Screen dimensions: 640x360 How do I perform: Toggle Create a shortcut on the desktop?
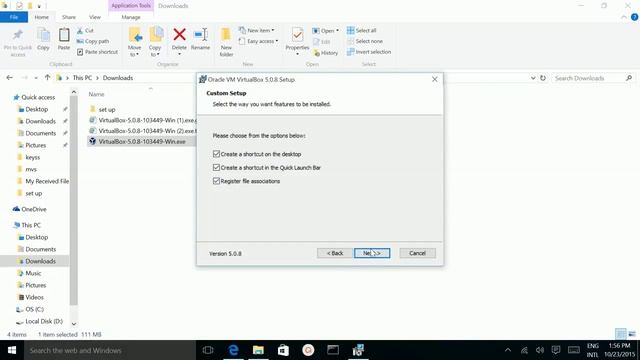[x=216, y=154]
